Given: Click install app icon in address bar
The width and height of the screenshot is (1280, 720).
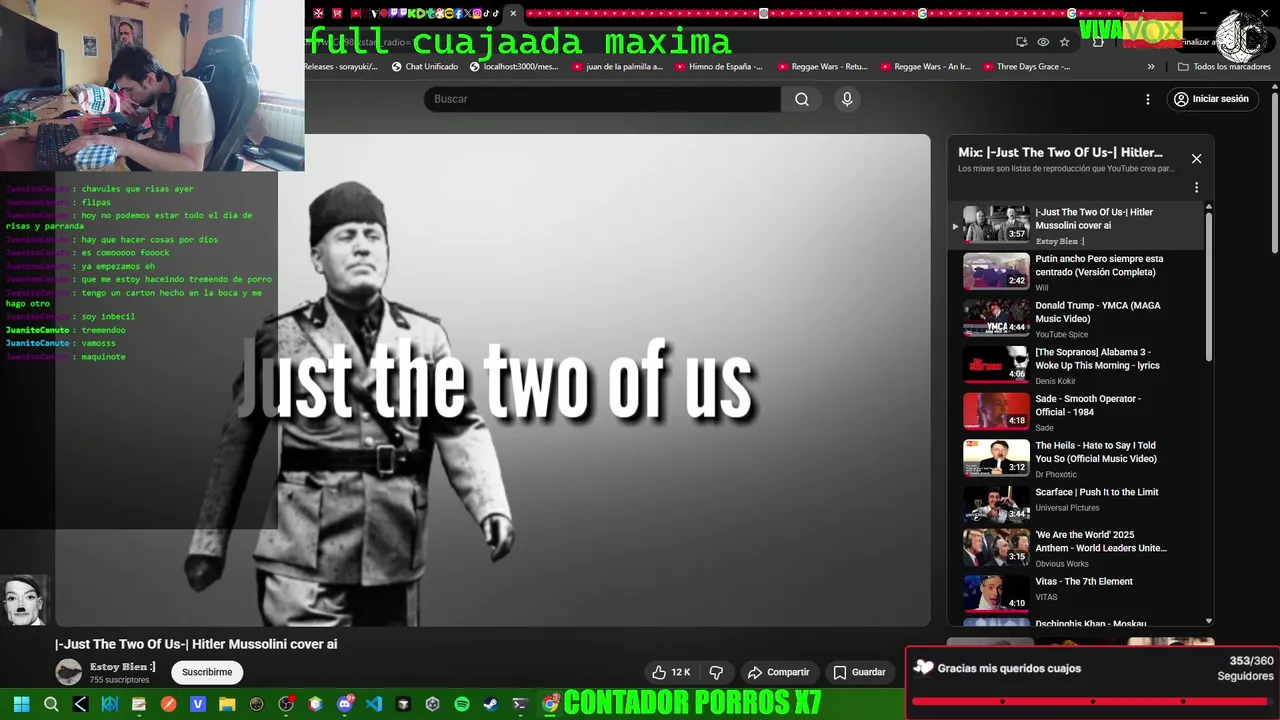Looking at the screenshot, I should point(1021,42).
